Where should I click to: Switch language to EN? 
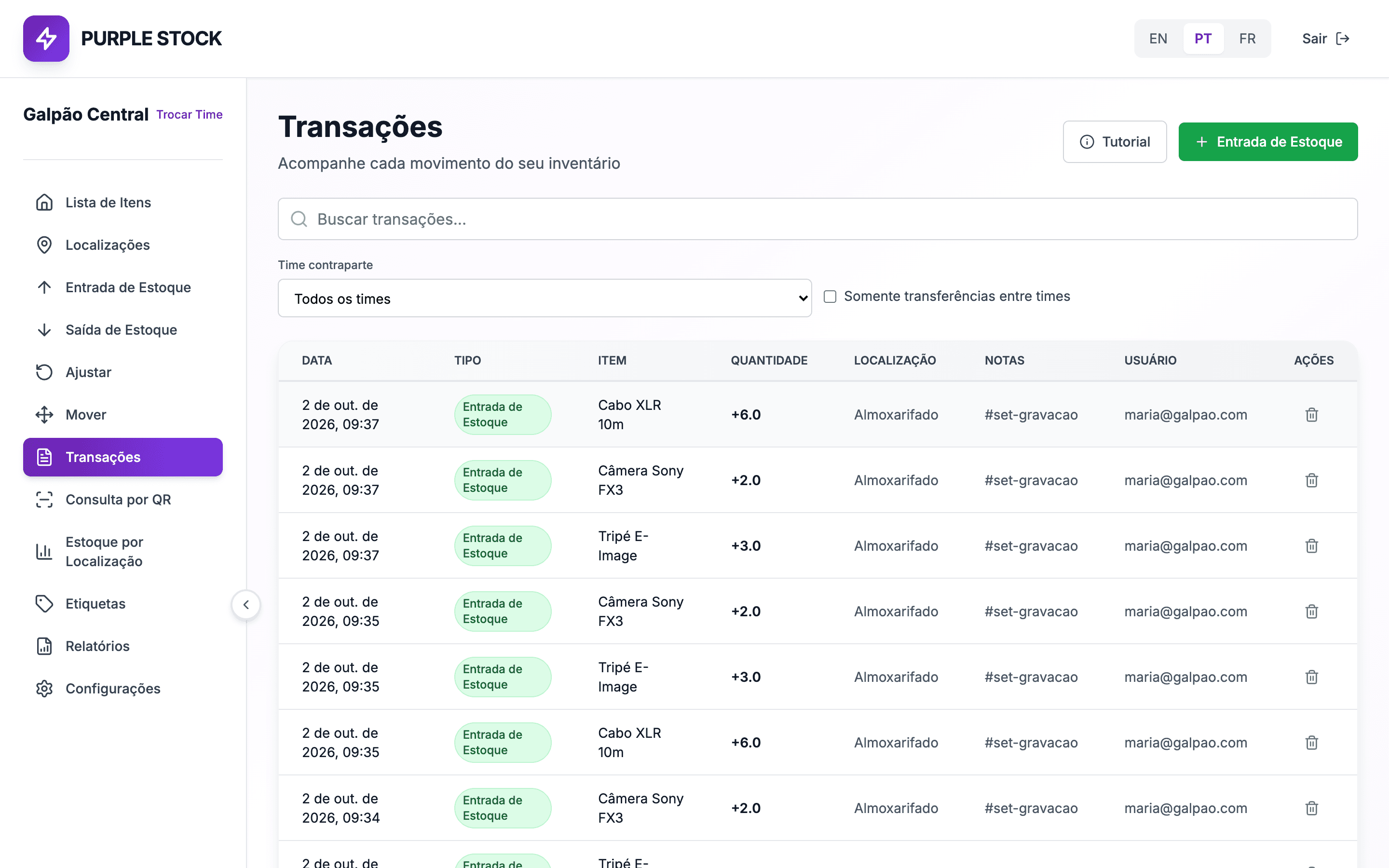[1157, 39]
